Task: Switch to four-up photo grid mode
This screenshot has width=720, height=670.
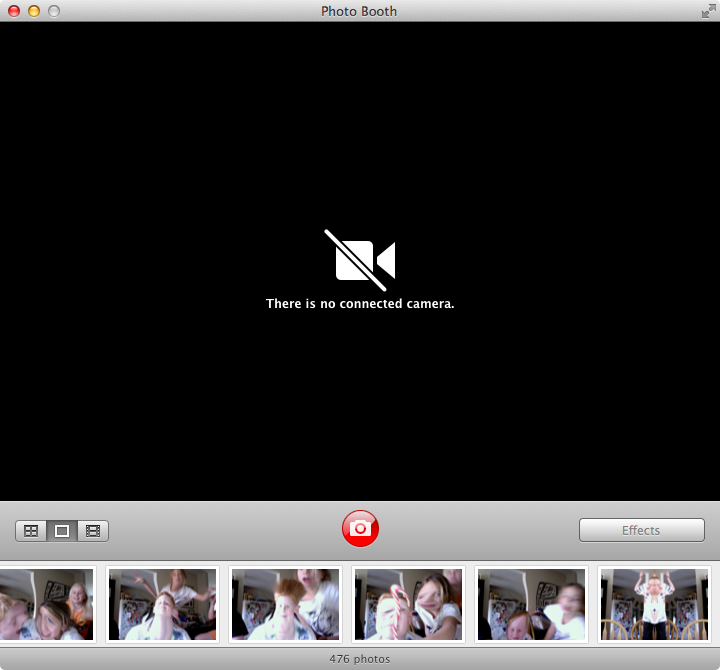Action: click(31, 531)
